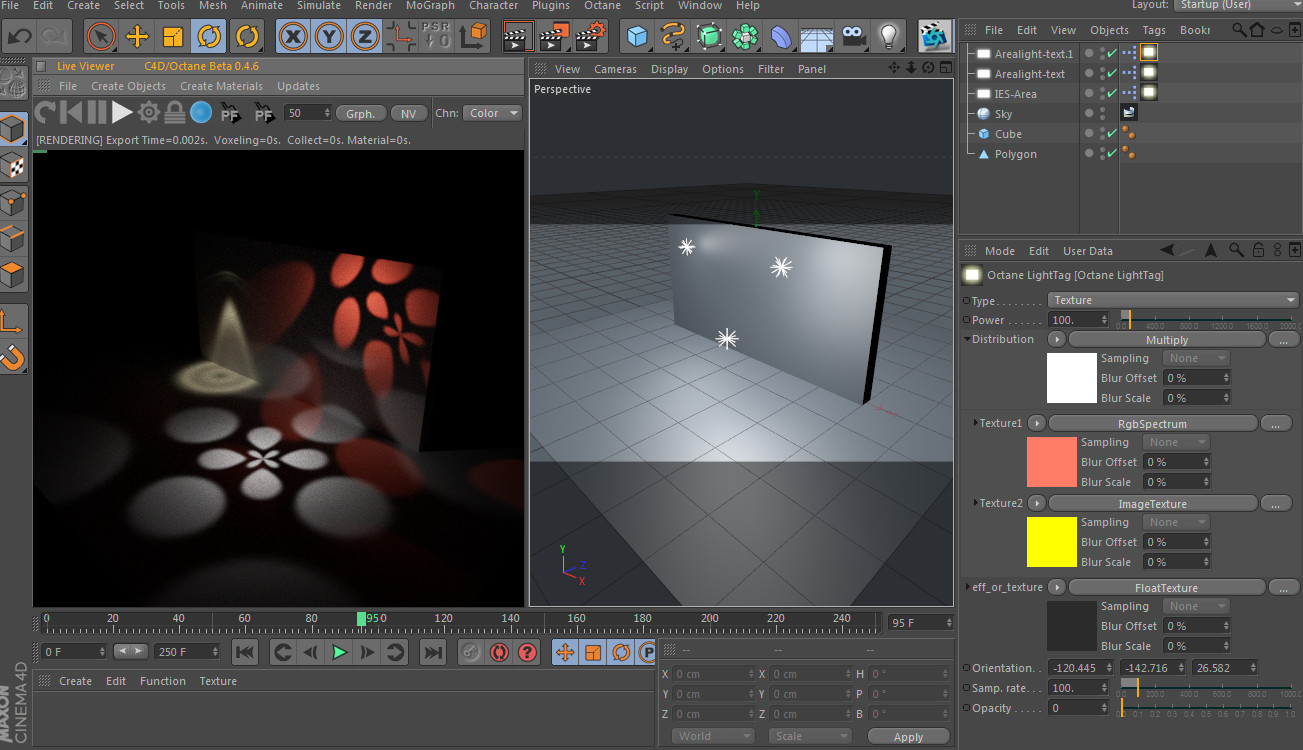This screenshot has width=1303, height=750.
Task: Toggle X axis lock
Action: click(292, 37)
